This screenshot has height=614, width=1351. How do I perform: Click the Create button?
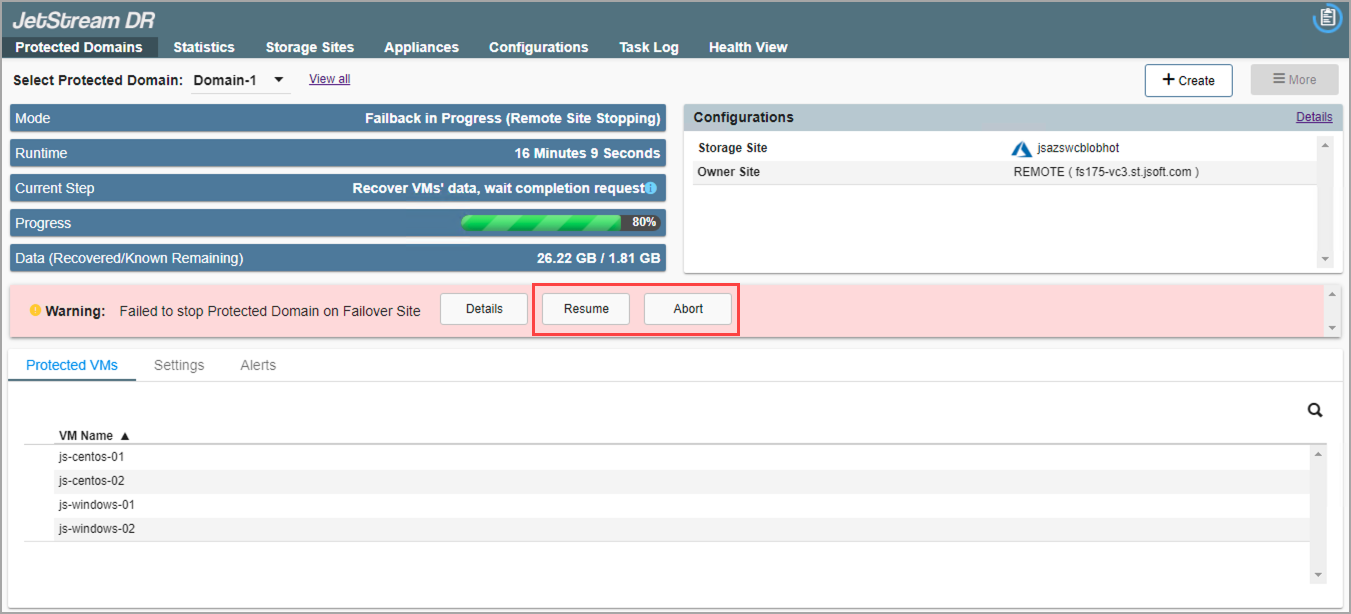[1188, 80]
